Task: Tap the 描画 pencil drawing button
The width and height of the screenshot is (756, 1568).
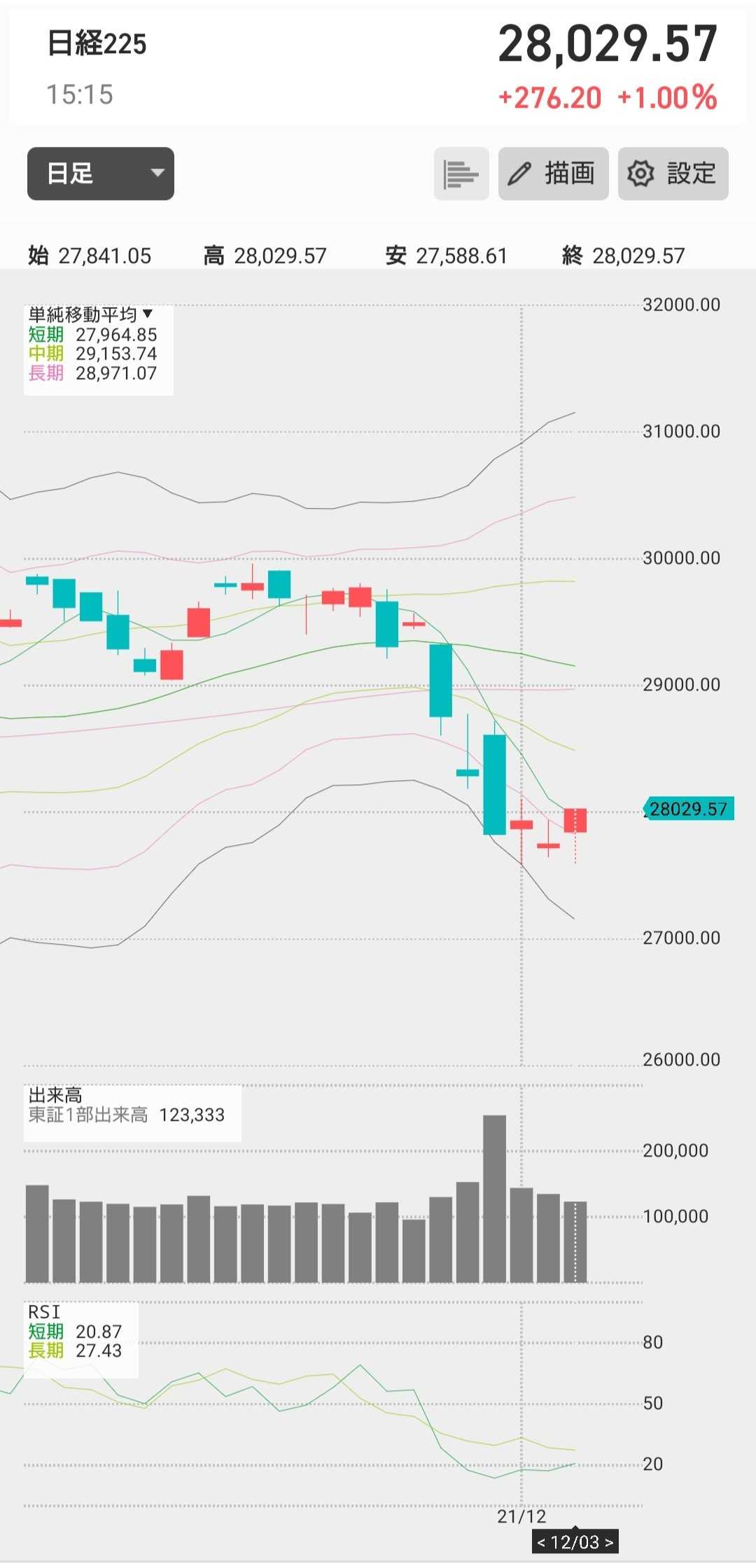Action: (553, 174)
